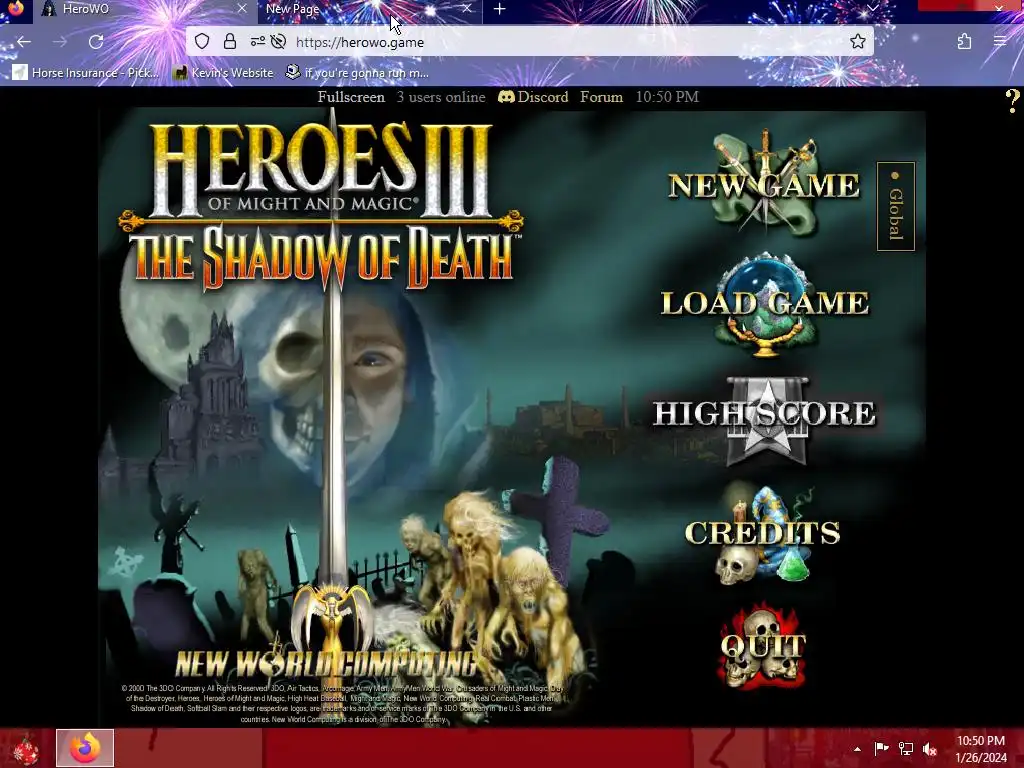Click the muted volume tray icon
This screenshot has height=768, width=1024.
point(930,749)
